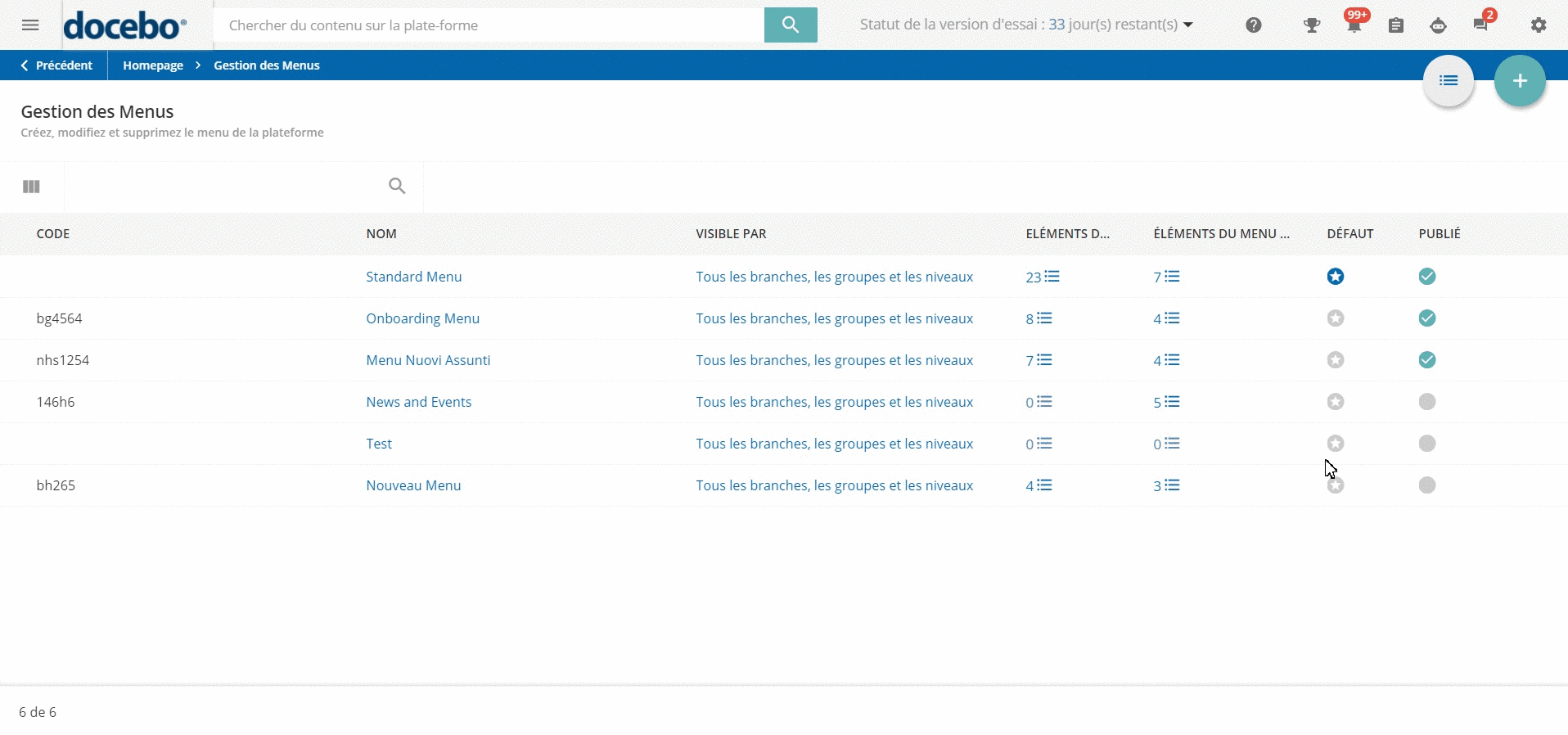Click the plus button to add a menu

(1520, 80)
